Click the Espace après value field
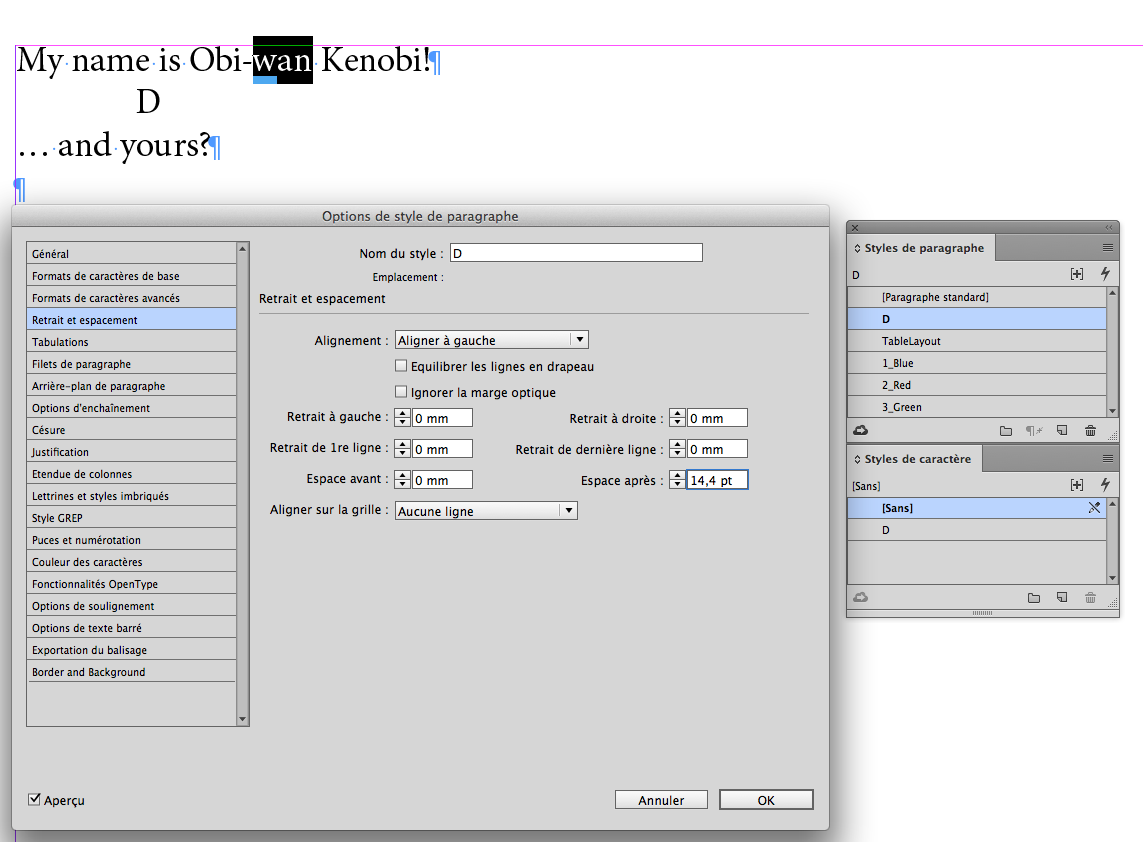 pos(717,480)
